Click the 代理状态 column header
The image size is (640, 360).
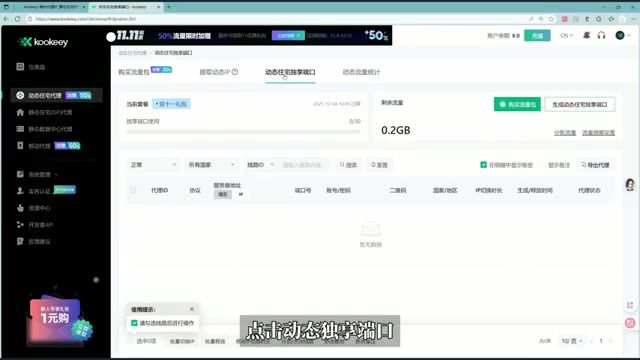(x=589, y=190)
